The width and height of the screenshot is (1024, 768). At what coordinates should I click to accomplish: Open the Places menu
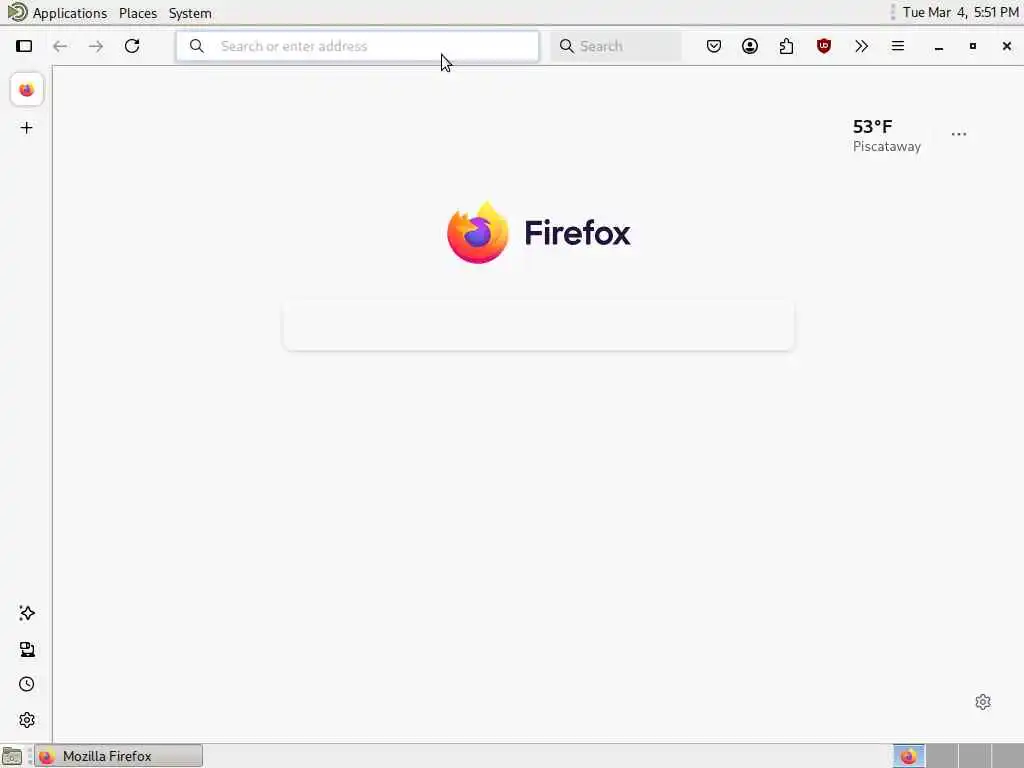[x=138, y=13]
